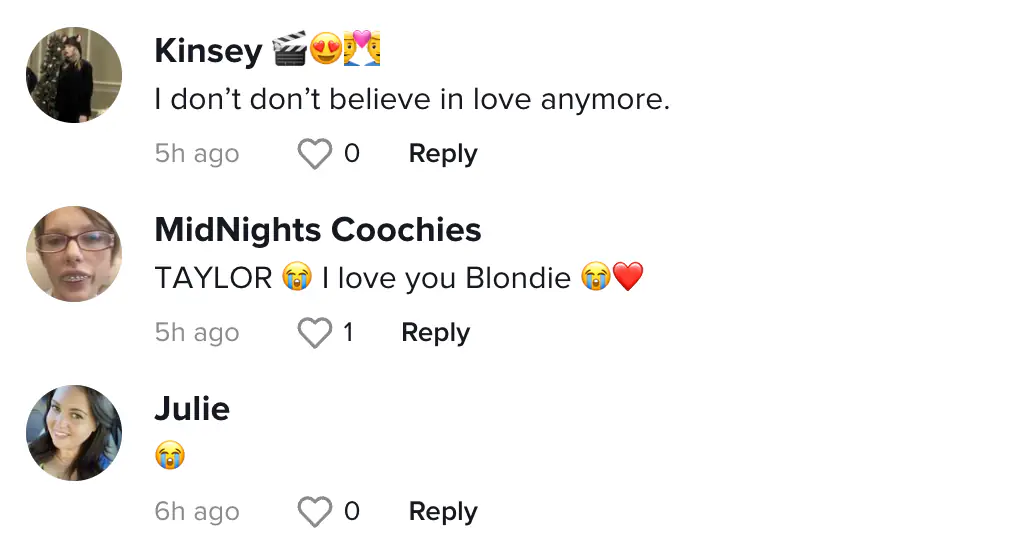Click the like count beside Kinsey's heart
The image size is (1024, 554).
point(351,154)
